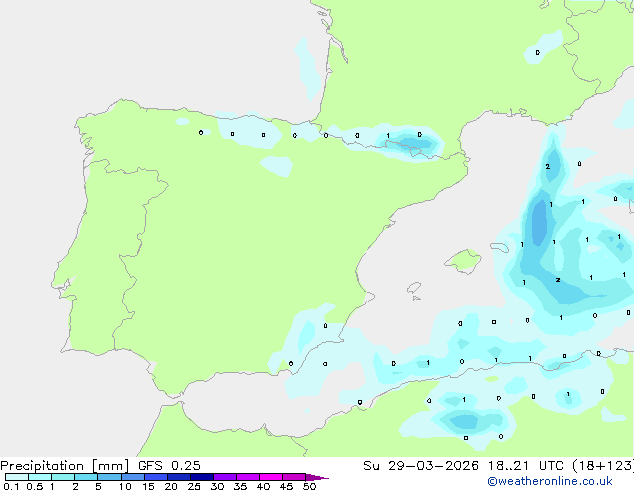Screen dimensions: 634x490
Task: Click the legend value '35'
Action: pyautogui.click(x=240, y=486)
